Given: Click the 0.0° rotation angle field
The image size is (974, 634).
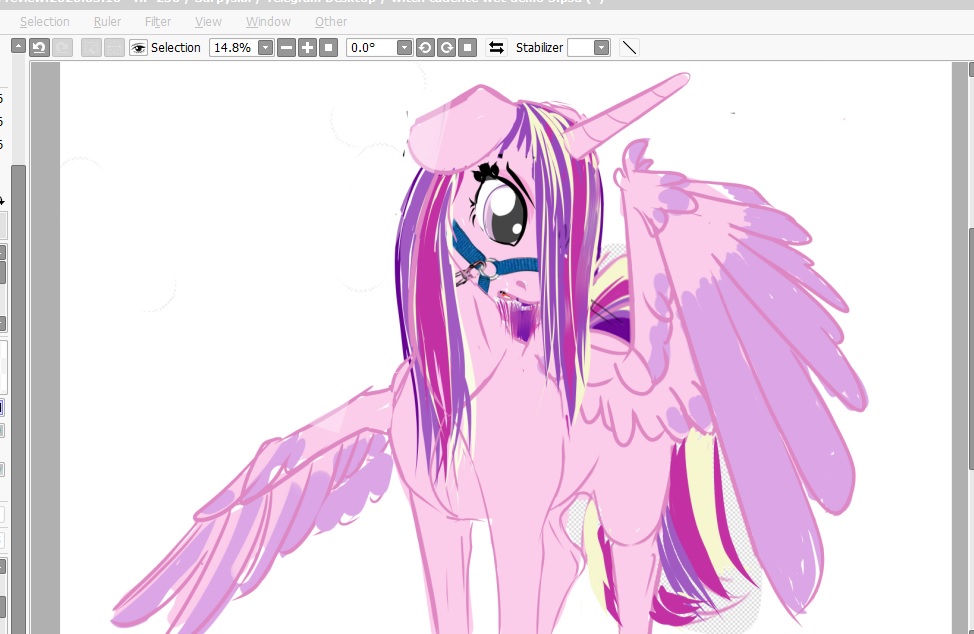Looking at the screenshot, I should tap(371, 48).
